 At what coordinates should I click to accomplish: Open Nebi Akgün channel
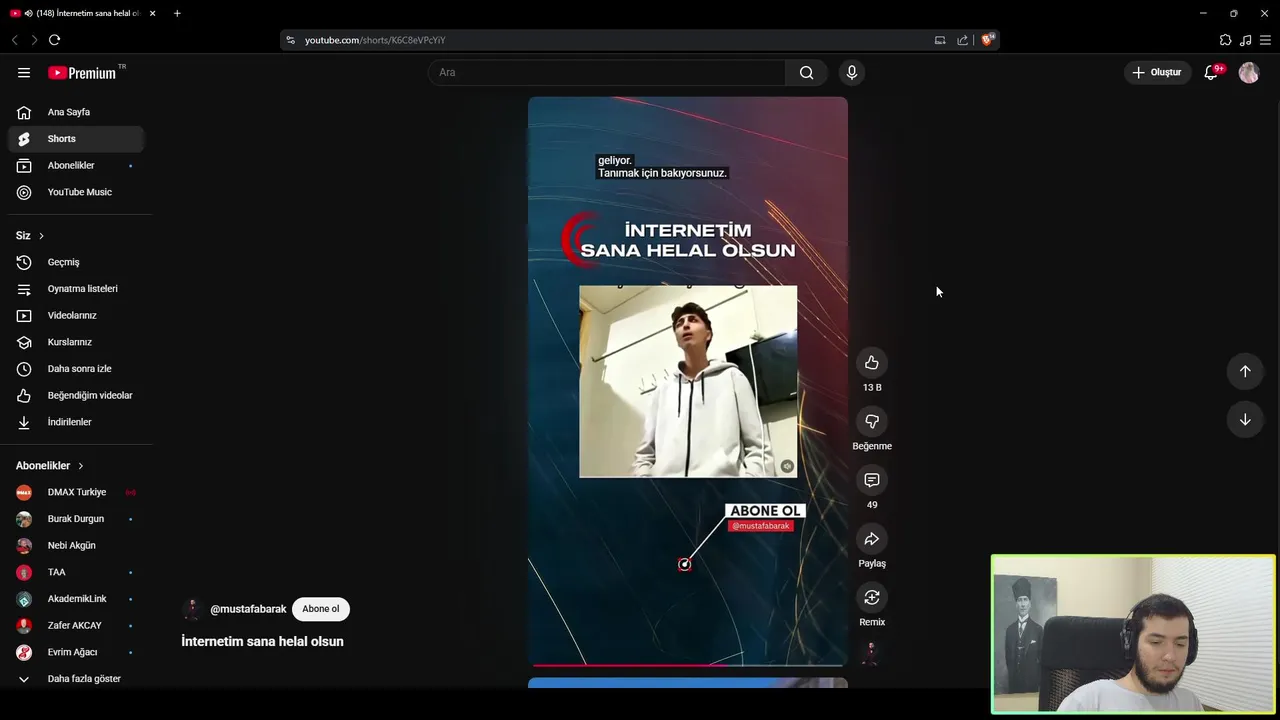[x=76, y=546]
